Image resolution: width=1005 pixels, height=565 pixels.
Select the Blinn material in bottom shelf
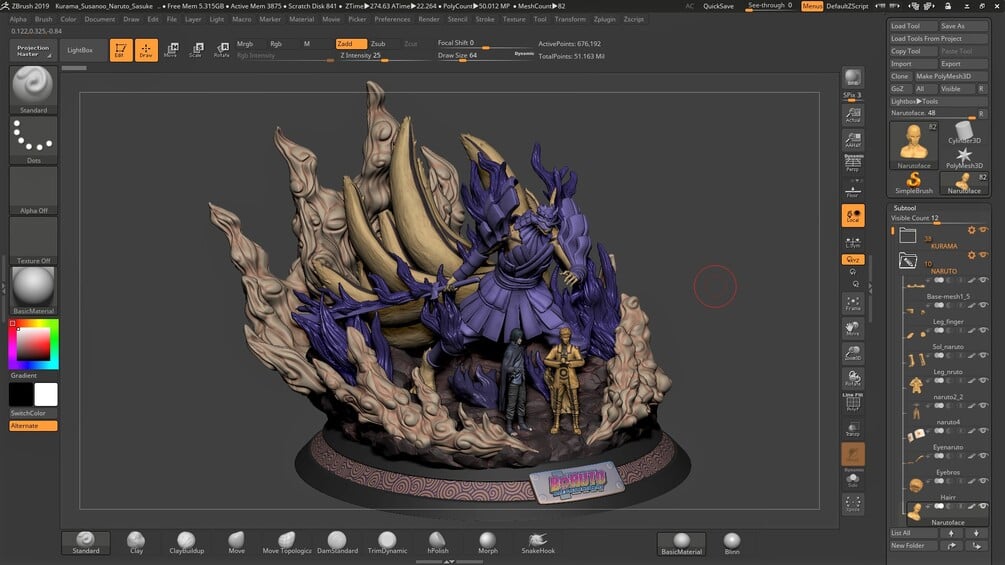[732, 543]
